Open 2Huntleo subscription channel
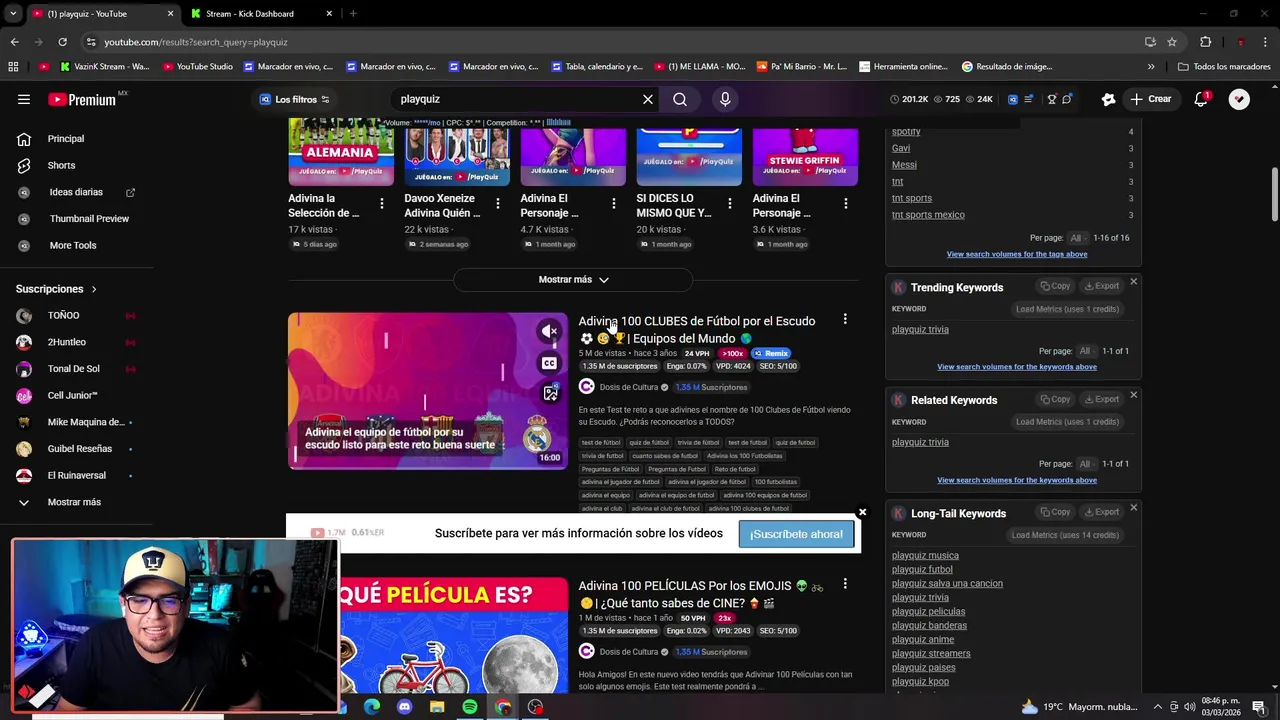This screenshot has width=1280, height=720. [66, 342]
